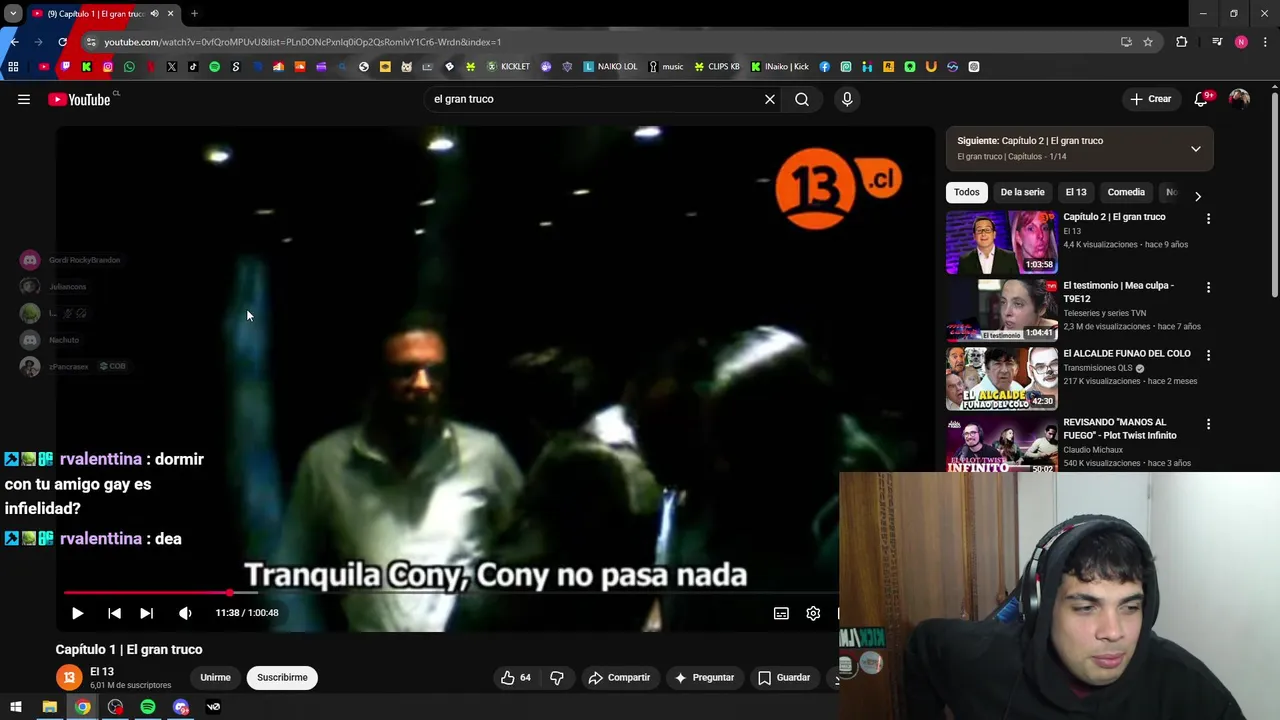
Task: Click the magnifier search button
Action: tap(802, 99)
